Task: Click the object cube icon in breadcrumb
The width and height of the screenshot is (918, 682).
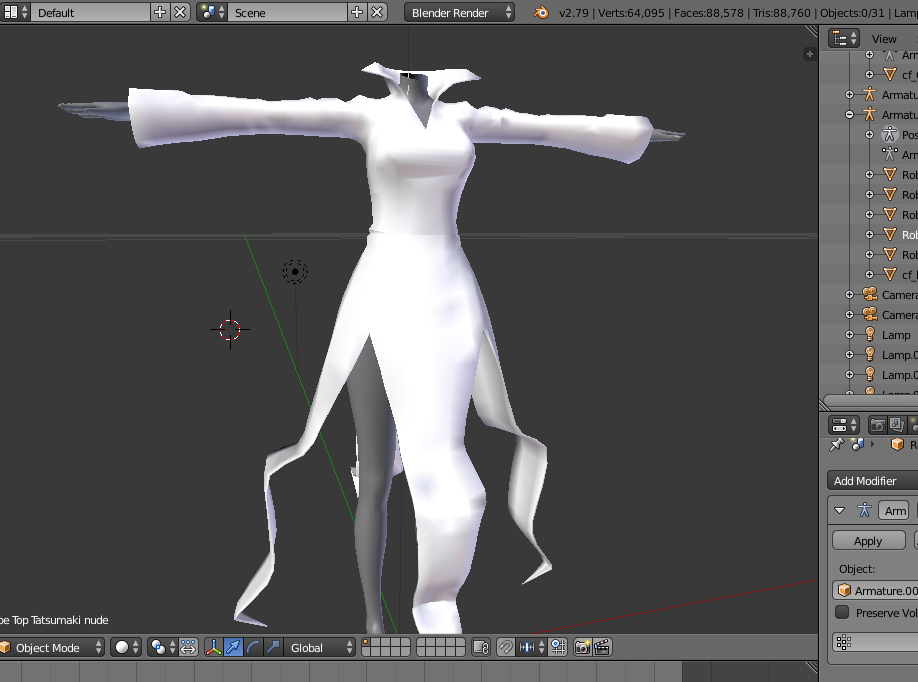Action: click(897, 445)
